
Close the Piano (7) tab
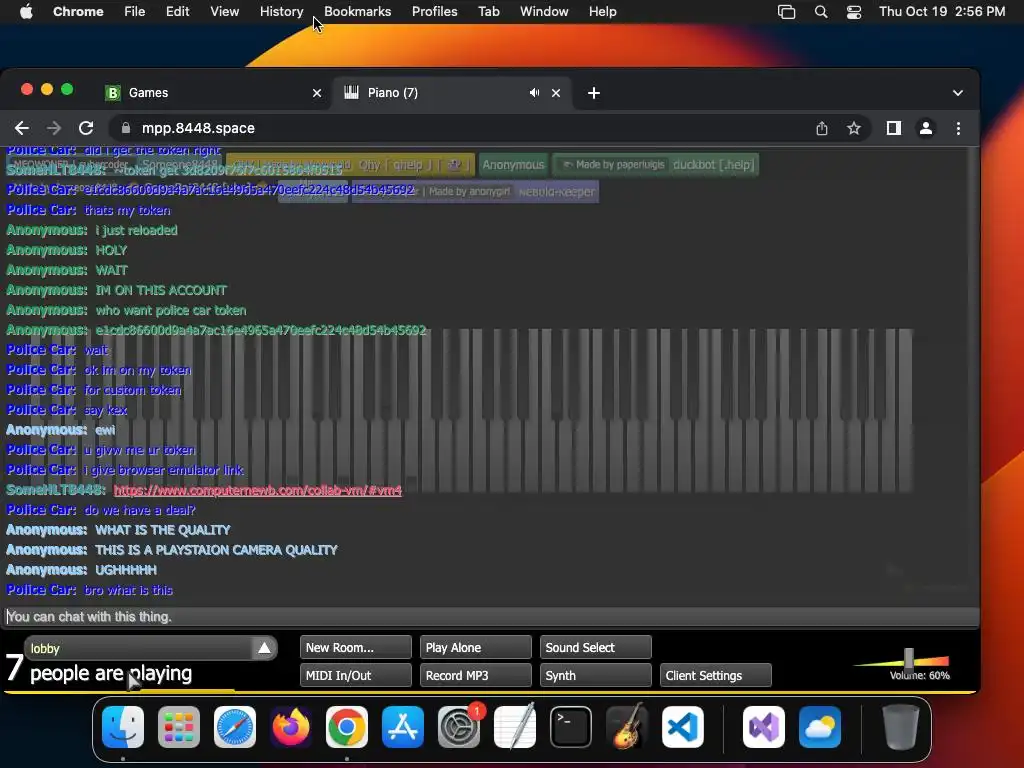coord(556,93)
